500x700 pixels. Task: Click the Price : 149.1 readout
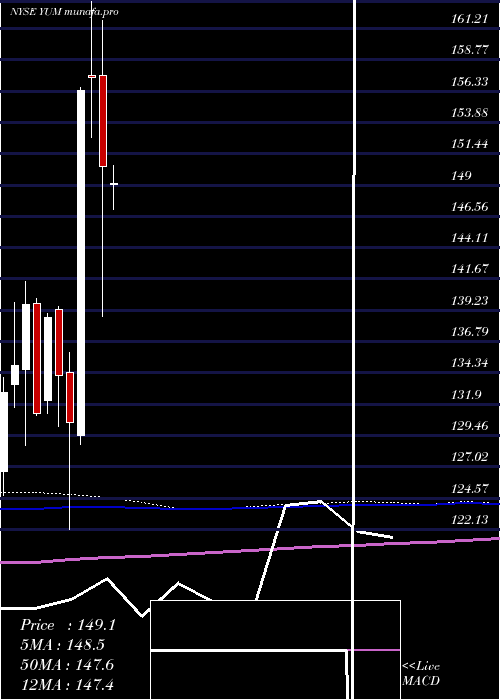click(x=68, y=625)
